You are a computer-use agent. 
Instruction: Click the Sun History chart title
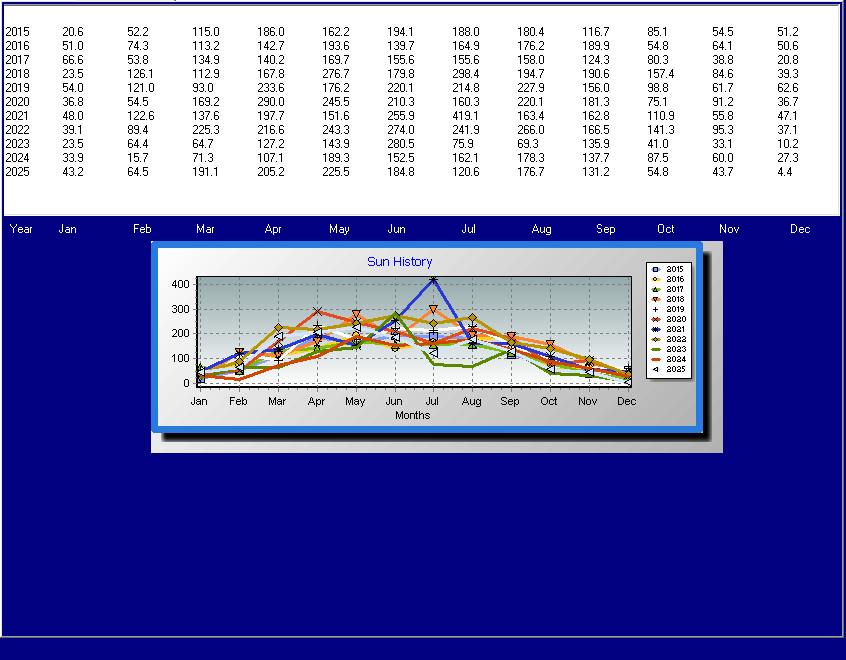[x=400, y=262]
